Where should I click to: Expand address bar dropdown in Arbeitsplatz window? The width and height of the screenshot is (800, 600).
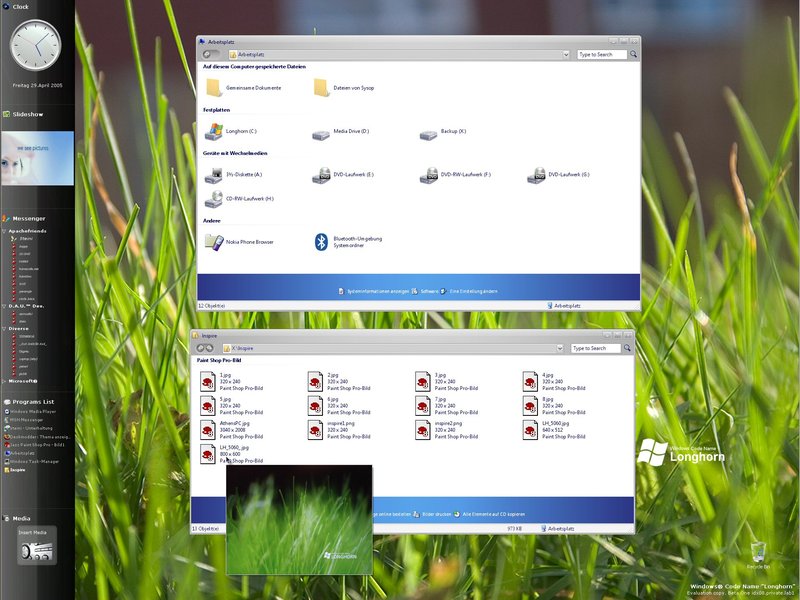click(566, 55)
